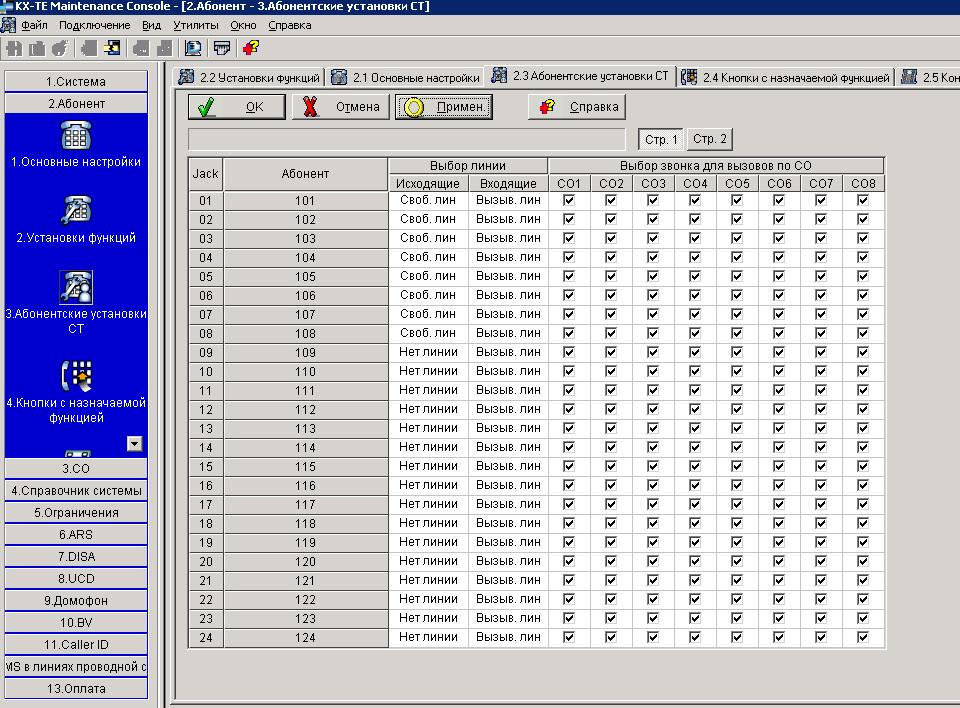Screen dimensions: 960x708
Task: Open incoming line selection for extension 118
Action: (x=508, y=523)
